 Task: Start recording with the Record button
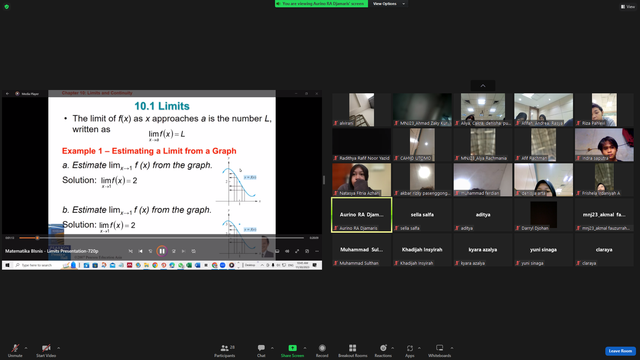(x=322, y=350)
